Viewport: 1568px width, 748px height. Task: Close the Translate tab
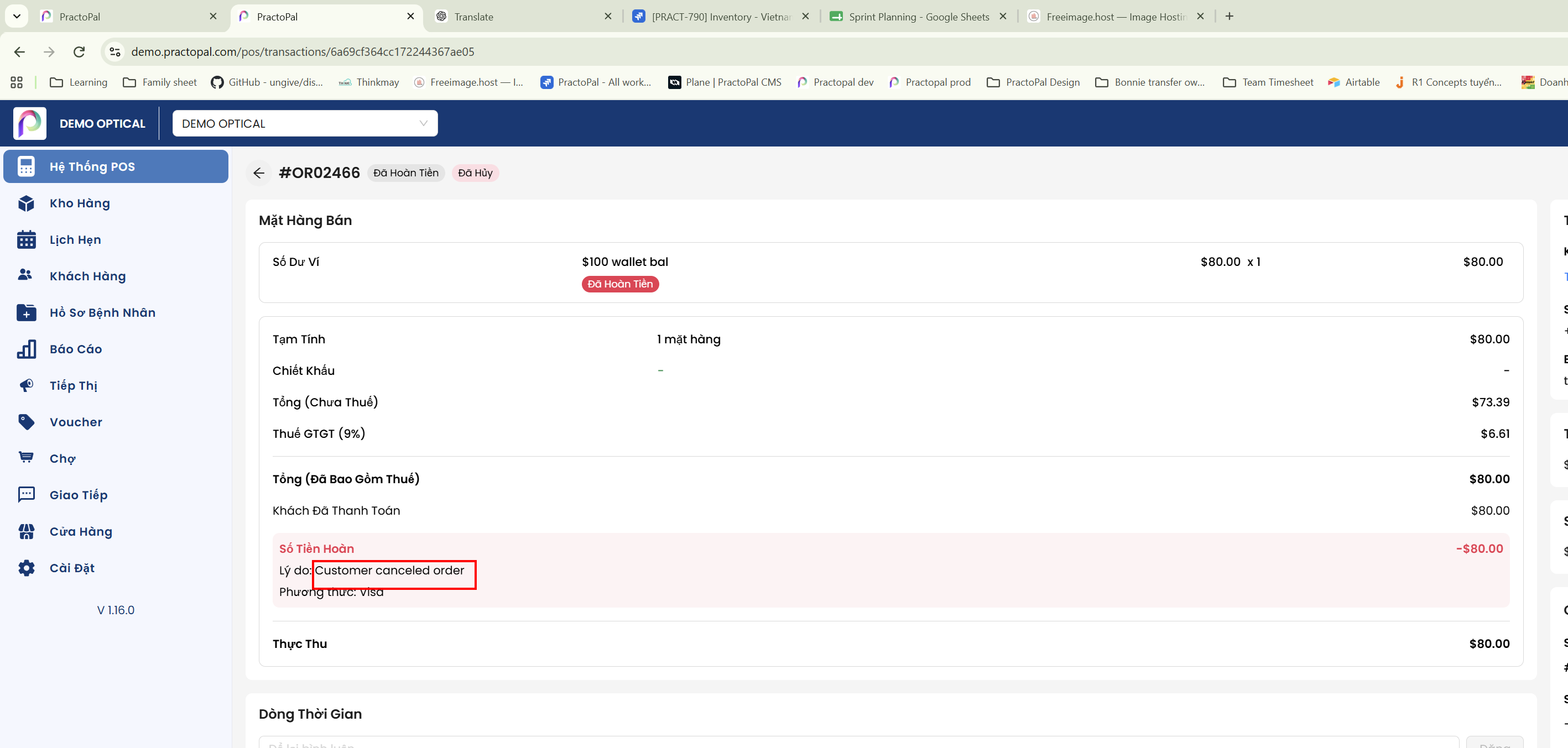[x=608, y=17]
